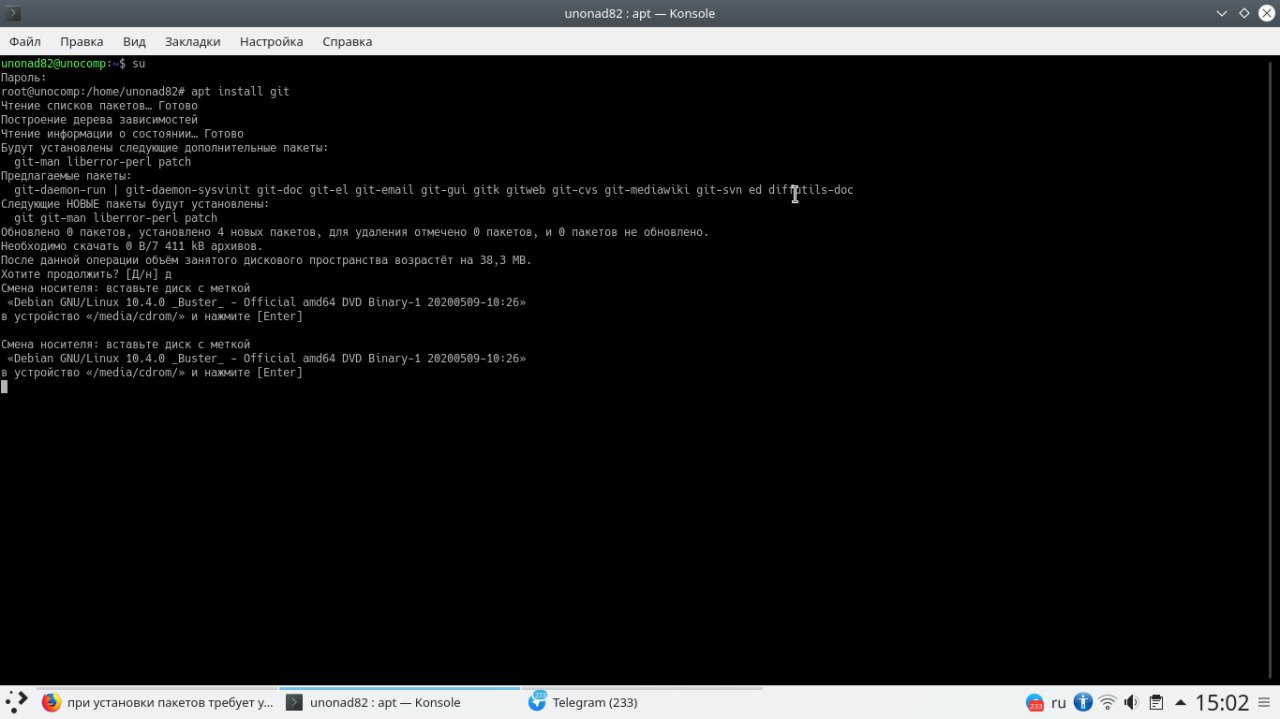1280x719 pixels.
Task: Minimize the Konsole window
Action: coord(1222,13)
